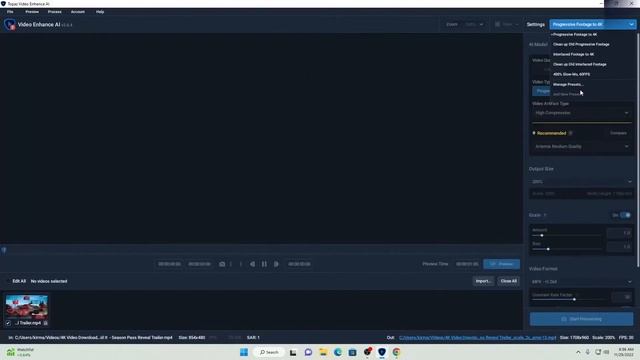
Task: Open File Explorer from the taskbar
Action: [x=323, y=352]
